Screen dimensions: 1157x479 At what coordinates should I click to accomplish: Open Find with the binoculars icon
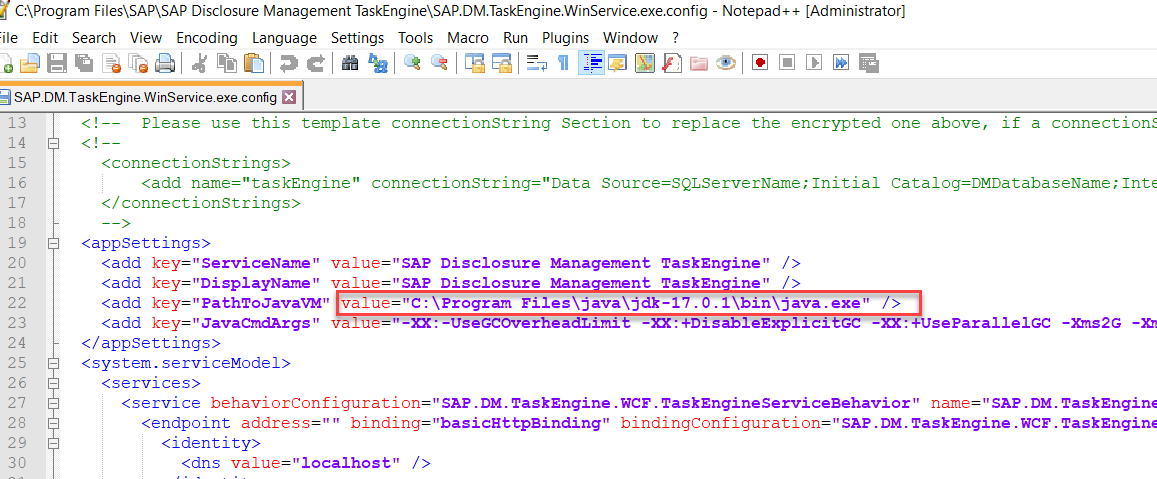[x=350, y=63]
